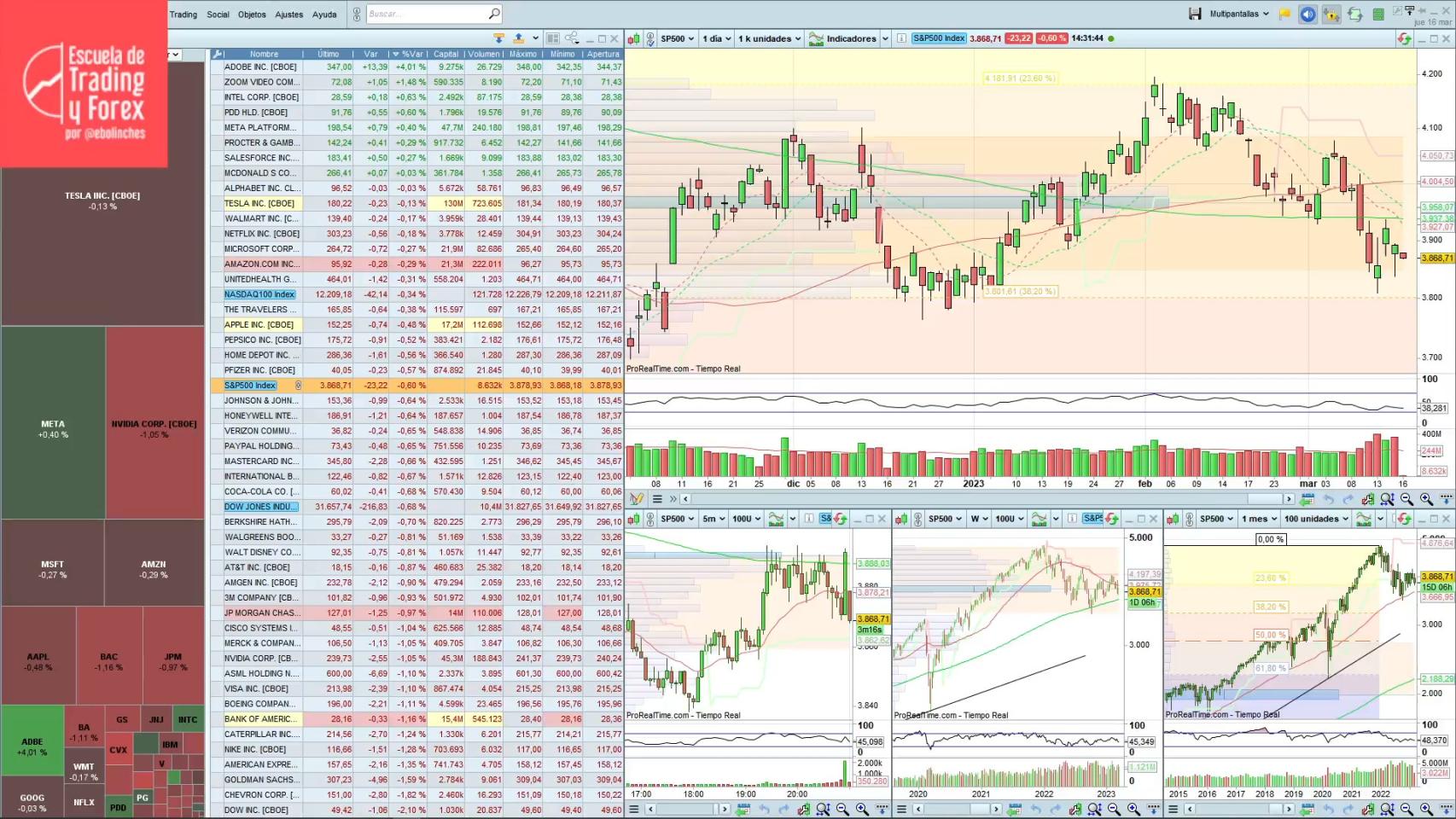Sort list by Volumen column header
Screen dimensions: 1456x819
tap(484, 54)
